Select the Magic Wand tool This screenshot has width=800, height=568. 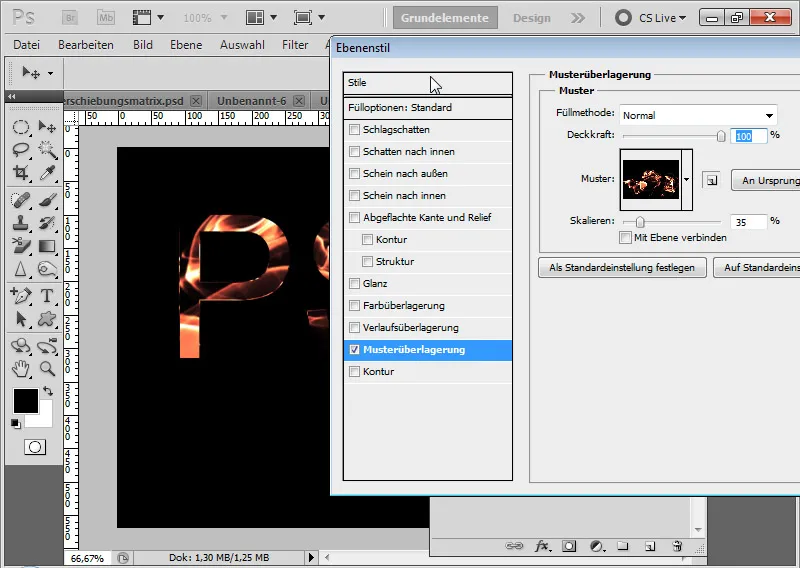click(47, 150)
